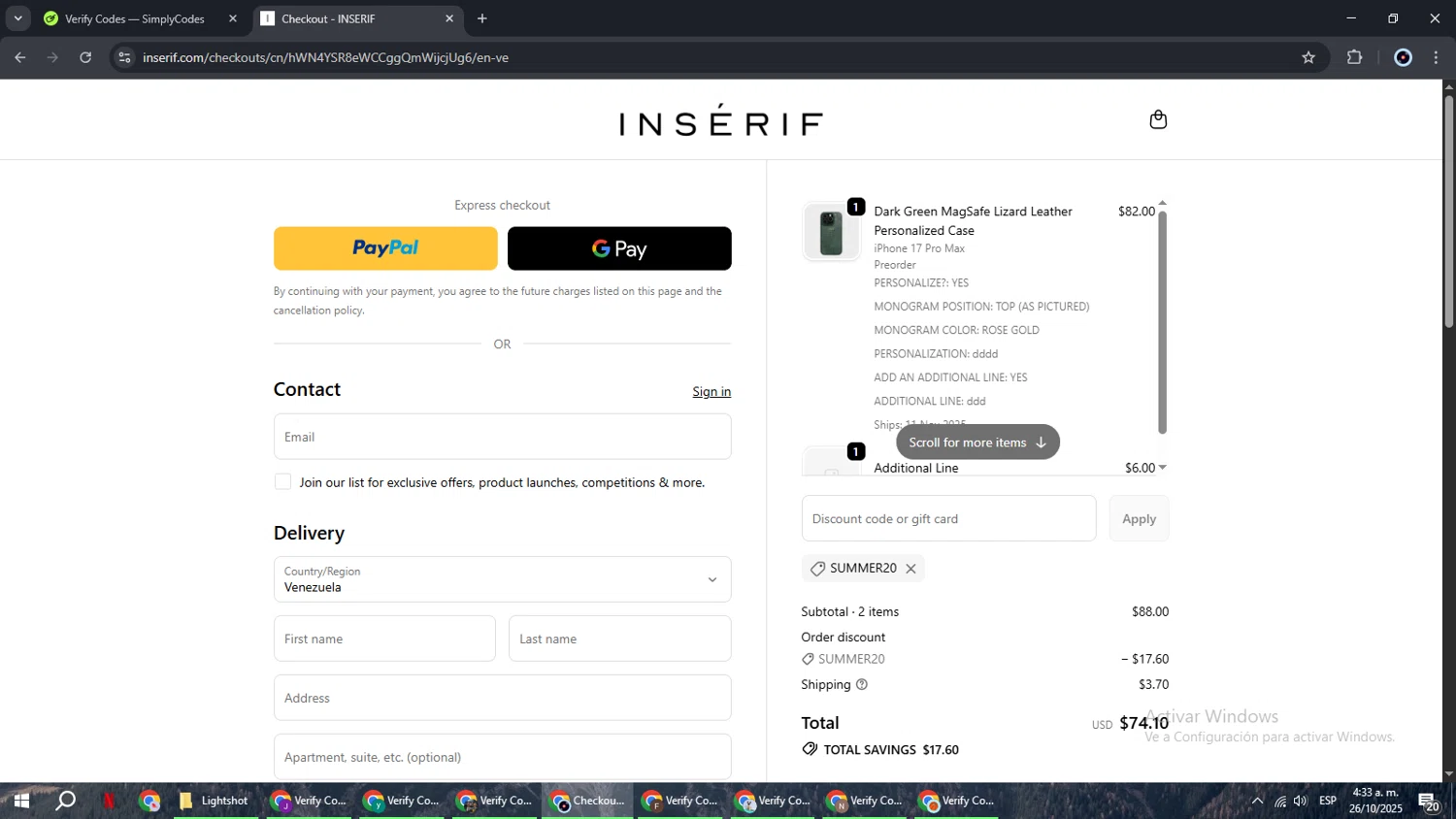Click the Additional Line item name
Screen dimensions: 1456x819
[916, 468]
